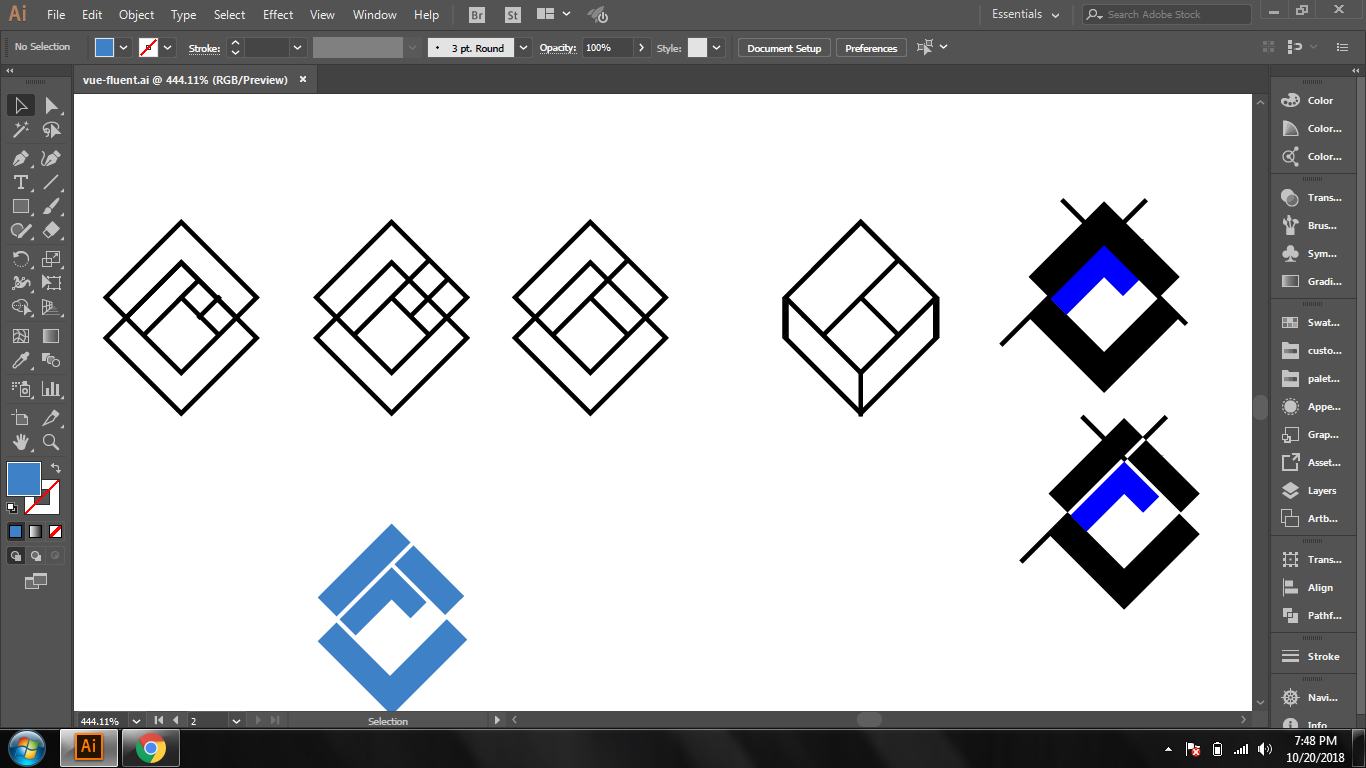Screen dimensions: 1366x768
Task: Swap fill and stroke colors arrow
Action: coord(56,467)
